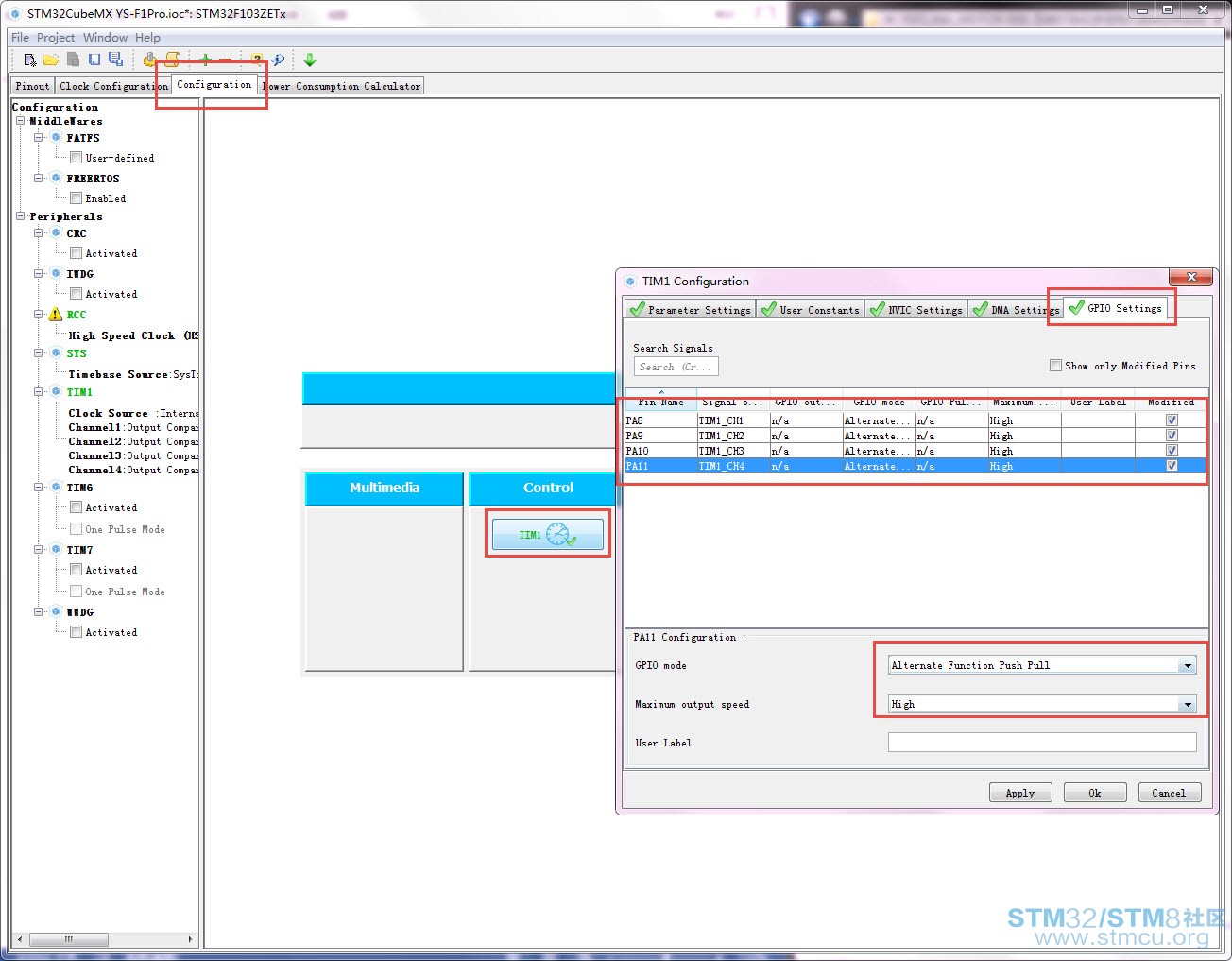Click the FREERTOS cube icon
Image resolution: width=1232 pixels, height=961 pixels.
click(x=56, y=179)
